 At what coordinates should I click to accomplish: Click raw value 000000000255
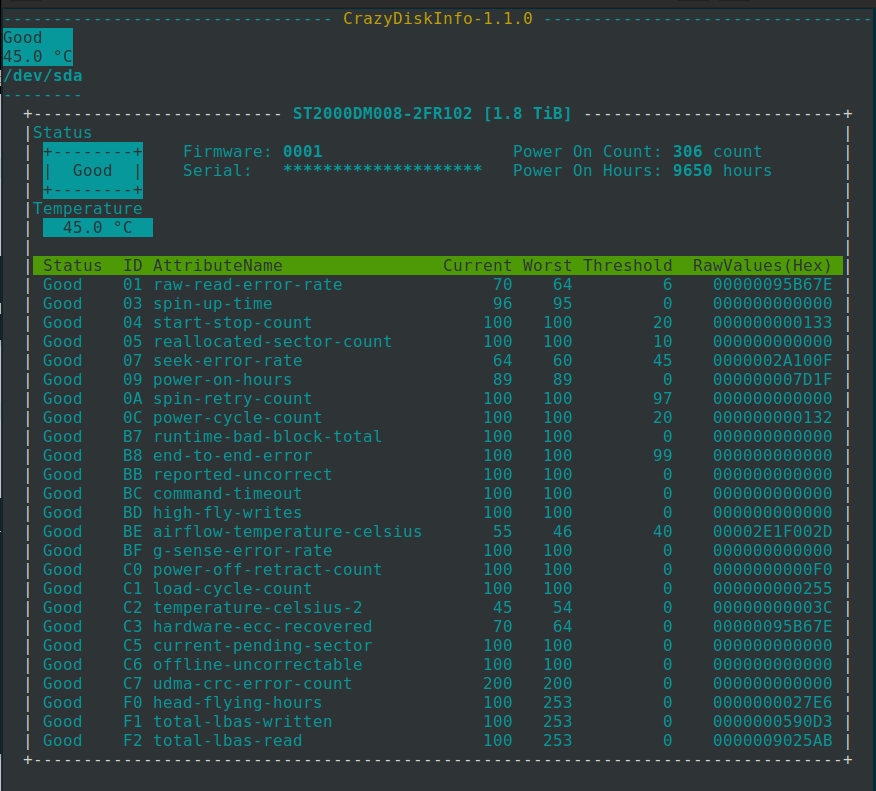tap(772, 588)
